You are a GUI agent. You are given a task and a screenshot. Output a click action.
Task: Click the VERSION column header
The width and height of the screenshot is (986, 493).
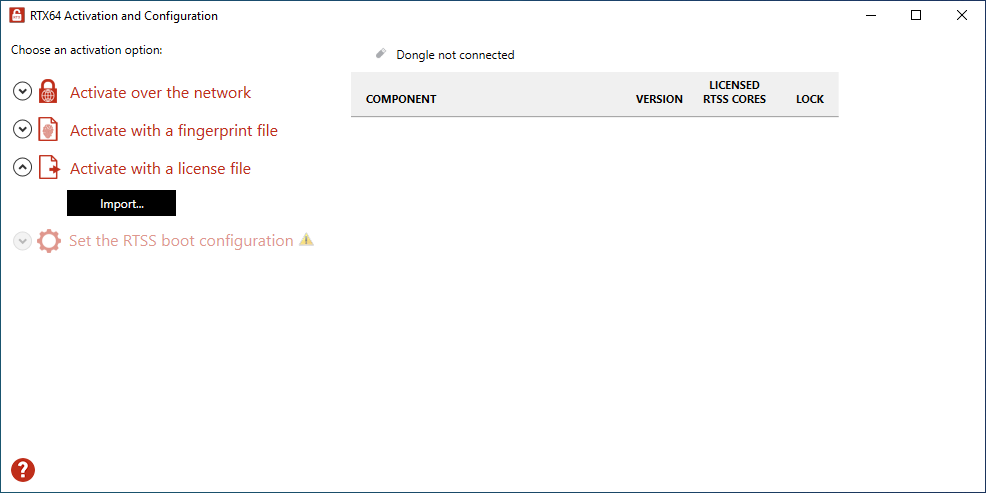pos(659,99)
